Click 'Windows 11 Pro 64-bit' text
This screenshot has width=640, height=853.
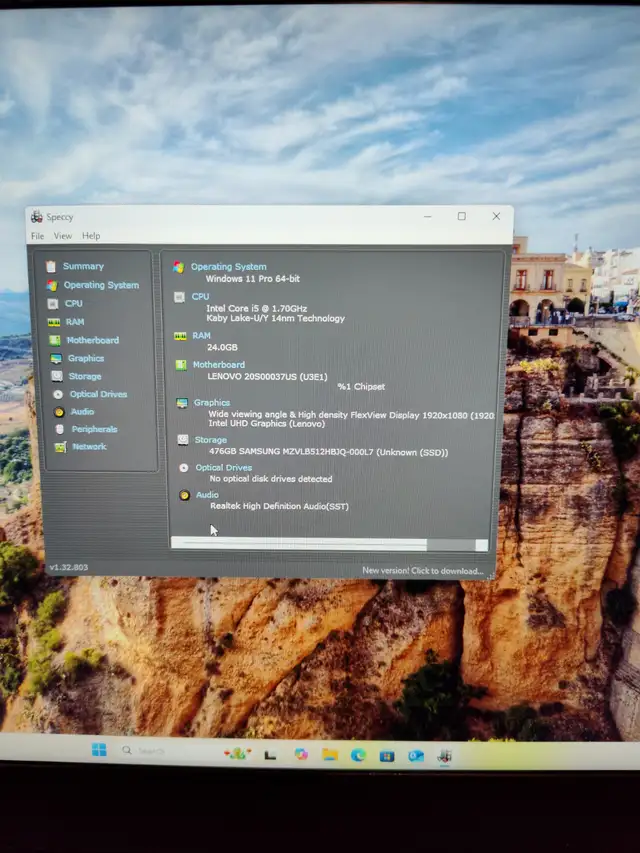point(253,279)
